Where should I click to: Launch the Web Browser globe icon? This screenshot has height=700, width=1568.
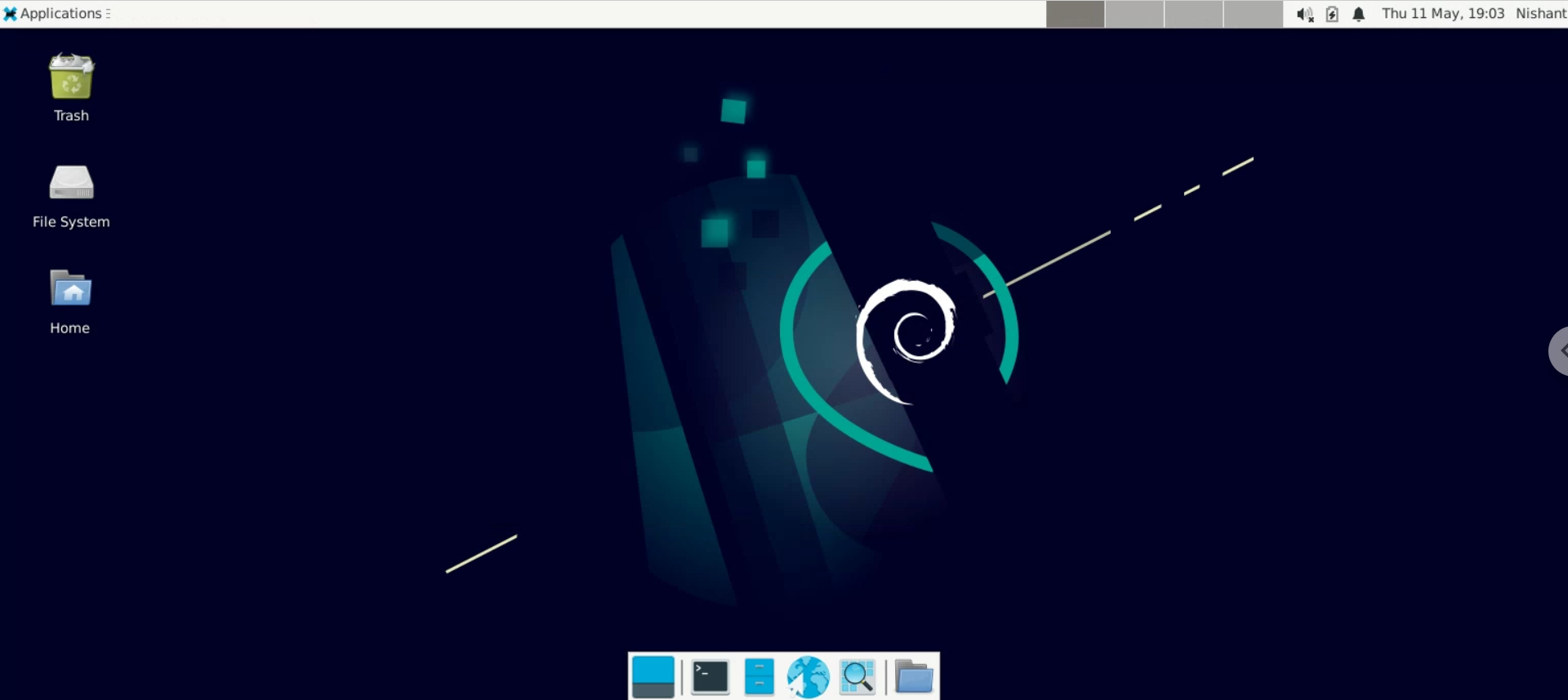click(x=808, y=677)
